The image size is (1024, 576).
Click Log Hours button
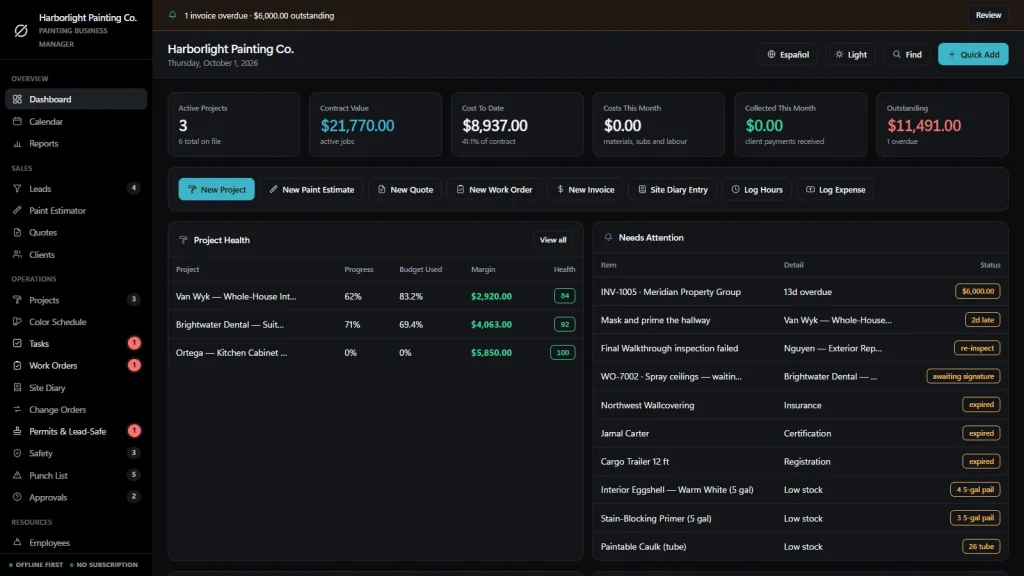(x=756, y=189)
